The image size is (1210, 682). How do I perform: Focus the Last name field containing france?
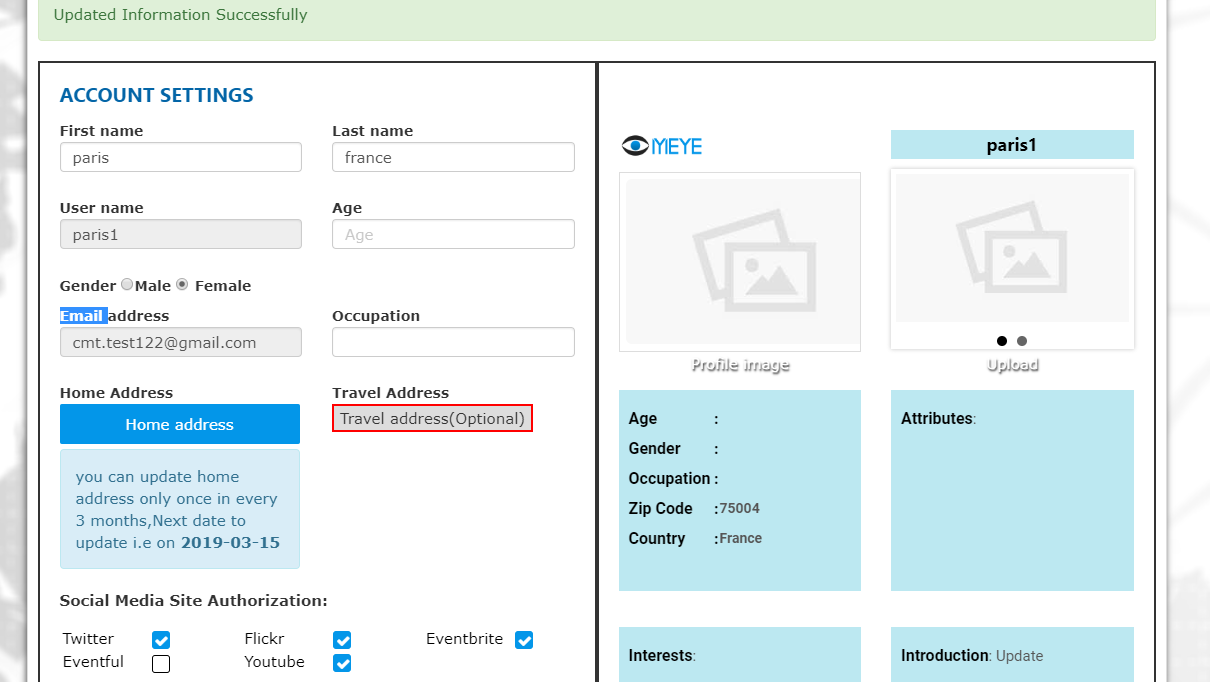point(453,157)
